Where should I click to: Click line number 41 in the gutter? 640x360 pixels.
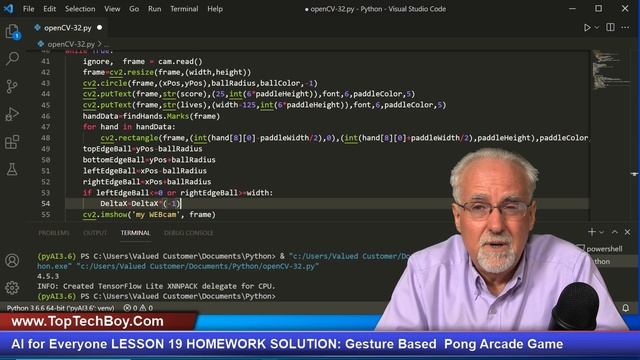pyautogui.click(x=45, y=61)
